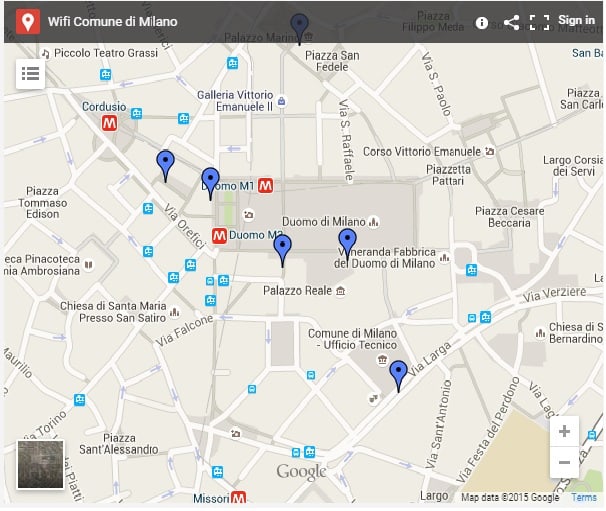This screenshot has height=511, width=606.
Task: Click the Piazza Tommaso Edison label
Action: pyautogui.click(x=43, y=203)
